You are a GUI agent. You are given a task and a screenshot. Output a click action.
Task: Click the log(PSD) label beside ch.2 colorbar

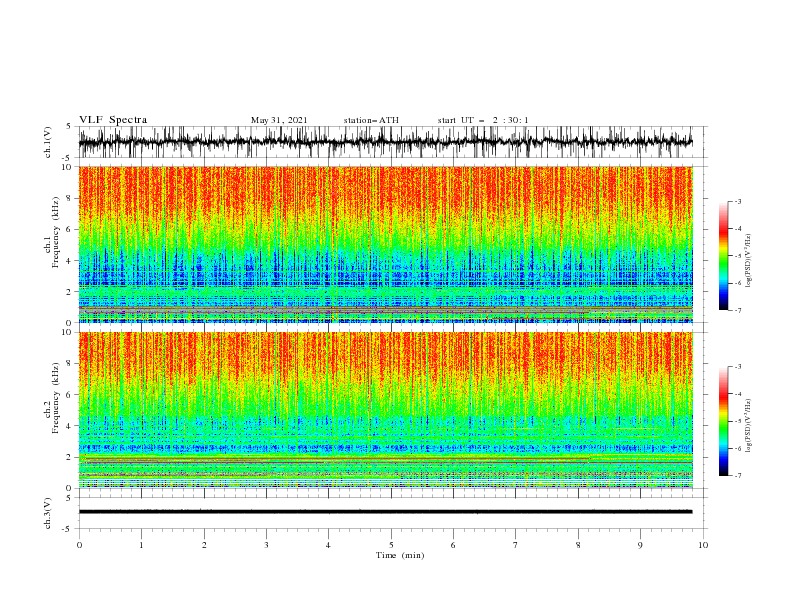click(x=749, y=425)
